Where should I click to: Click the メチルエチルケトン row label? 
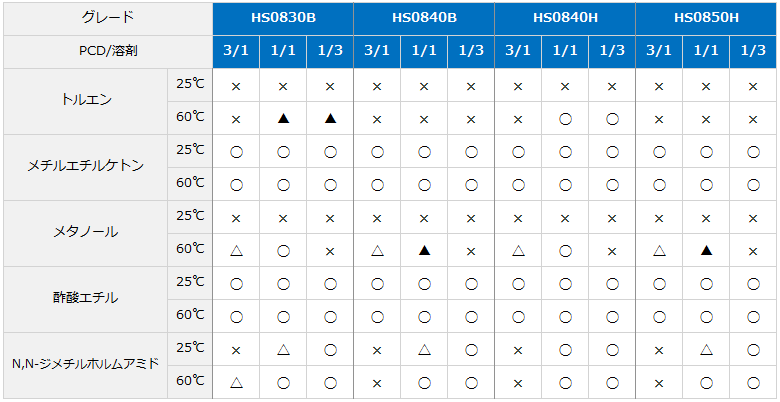[x=85, y=167]
